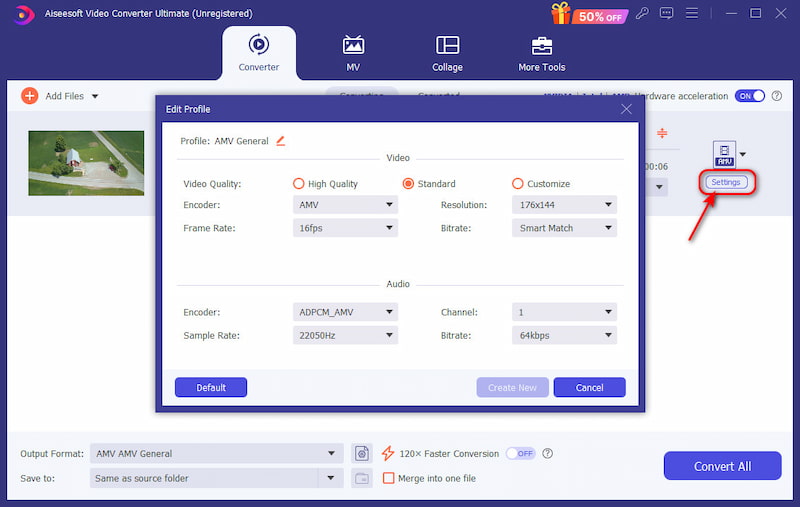Click the hardware acceleration help icon
800x507 pixels.
pos(777,96)
